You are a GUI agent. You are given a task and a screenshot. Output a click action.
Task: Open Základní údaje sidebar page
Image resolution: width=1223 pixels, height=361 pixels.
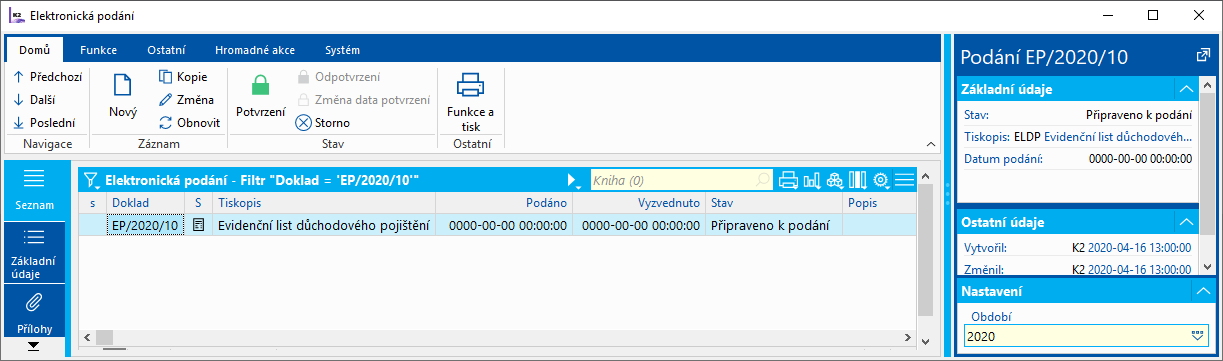point(35,252)
